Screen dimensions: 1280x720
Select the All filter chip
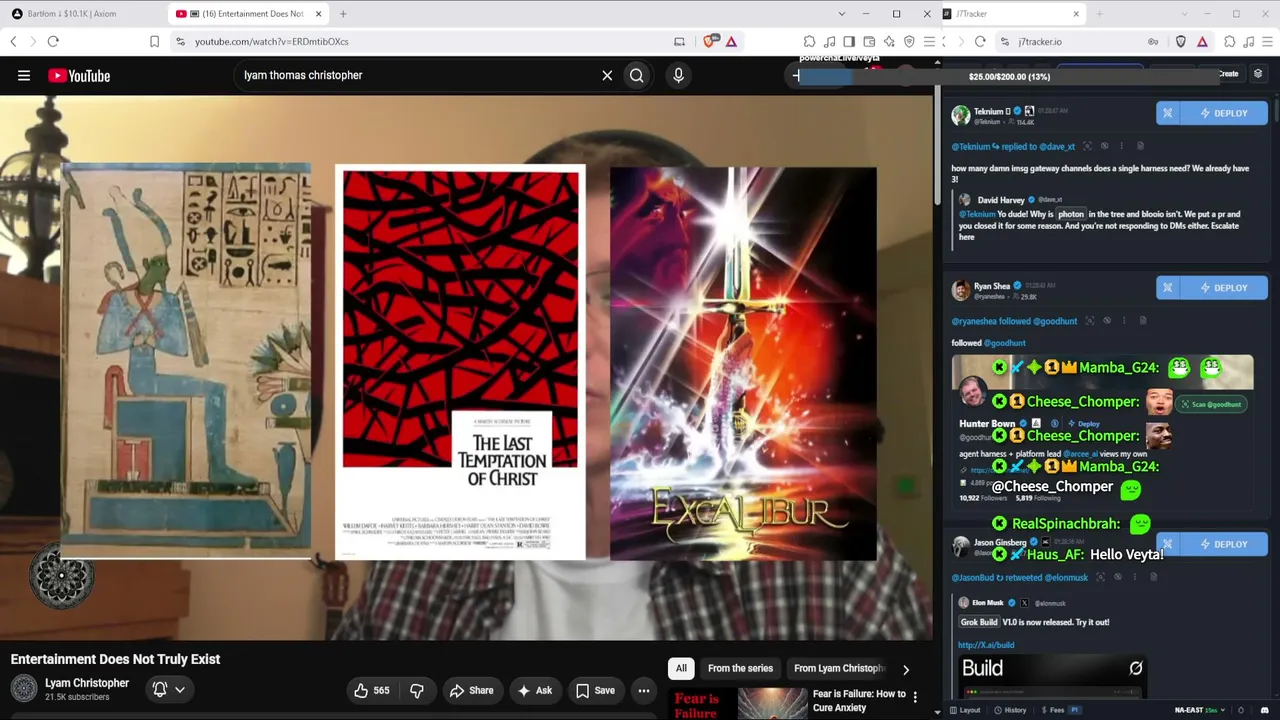click(681, 668)
